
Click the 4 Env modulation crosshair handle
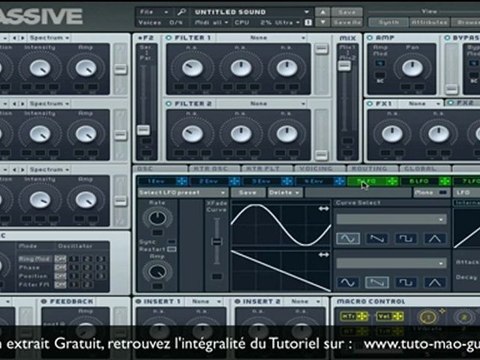[x=340, y=181]
